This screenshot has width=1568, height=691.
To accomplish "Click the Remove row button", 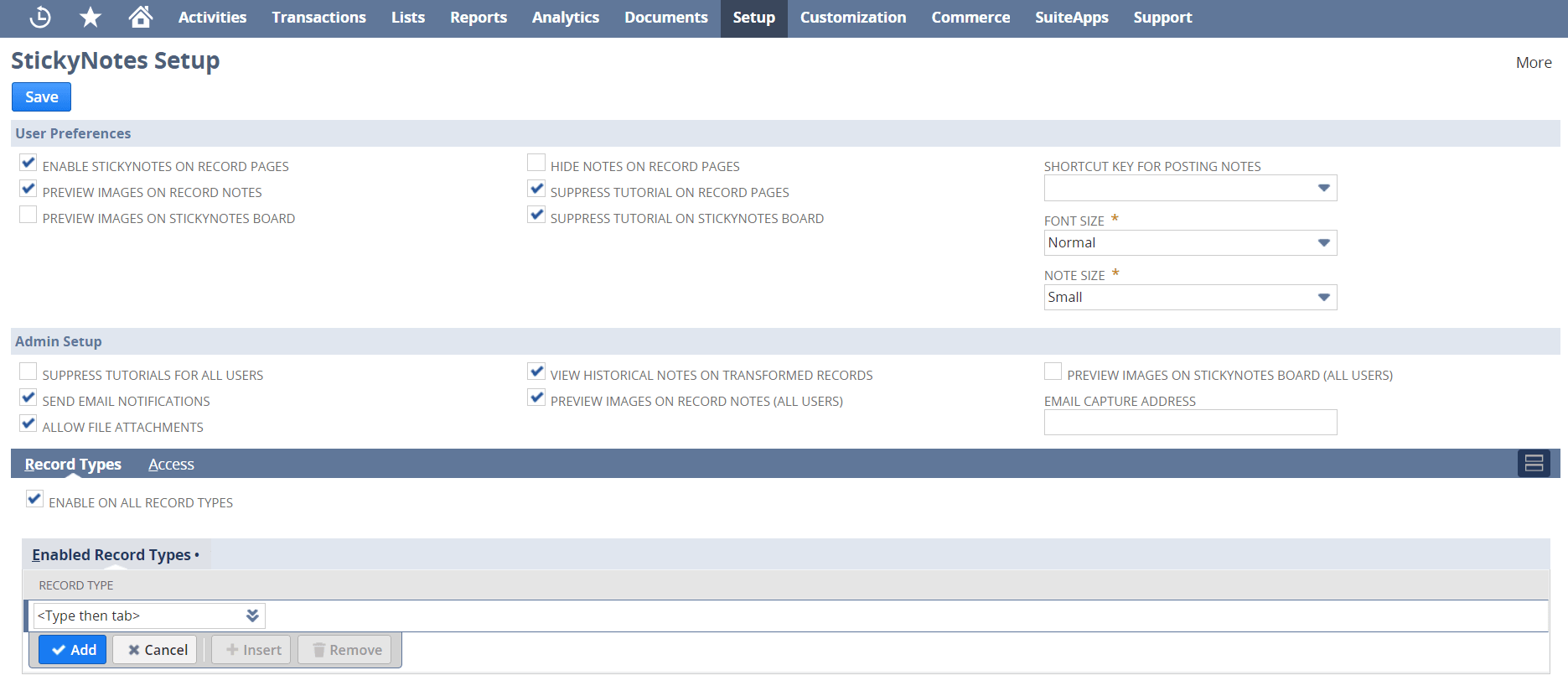I will pyautogui.click(x=346, y=650).
